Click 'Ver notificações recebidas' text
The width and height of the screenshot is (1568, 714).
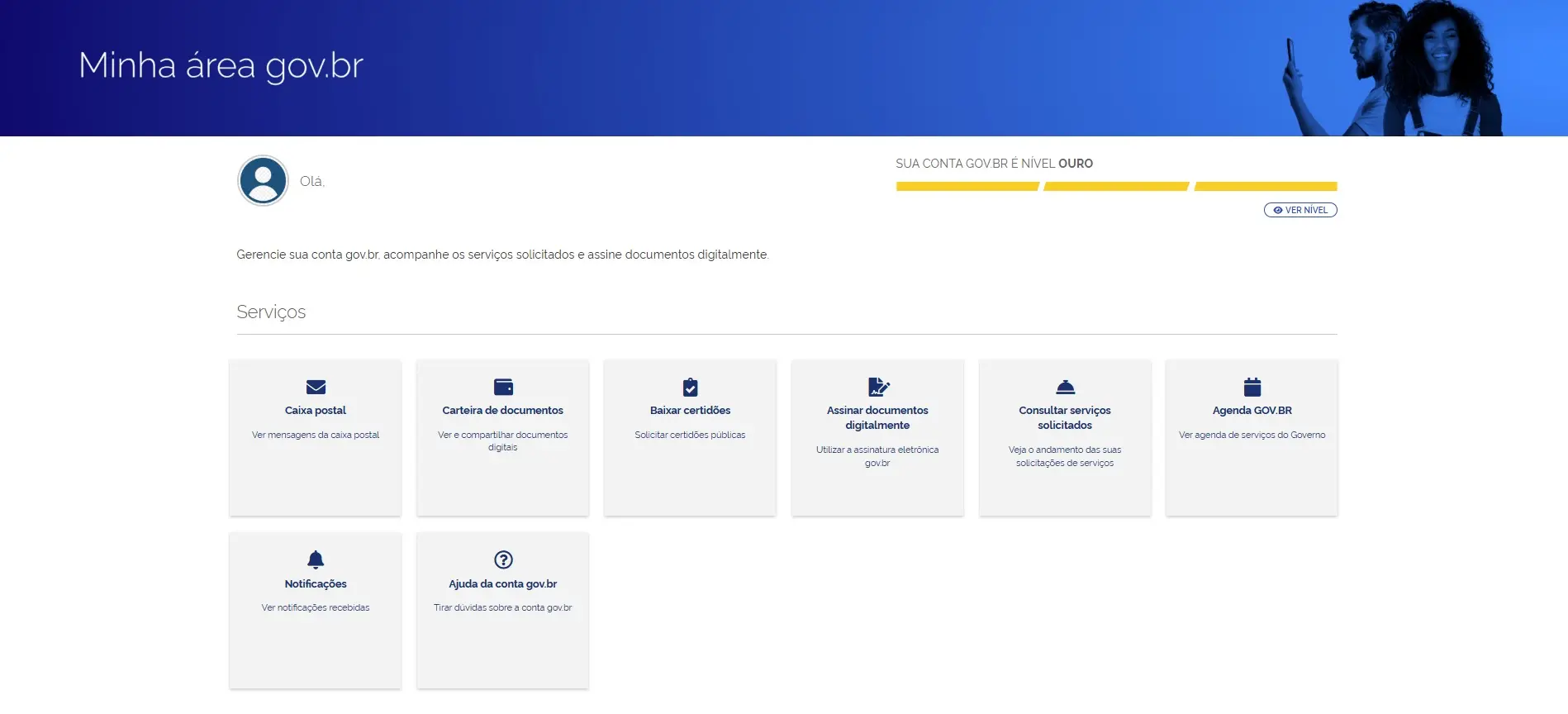pyautogui.click(x=316, y=608)
